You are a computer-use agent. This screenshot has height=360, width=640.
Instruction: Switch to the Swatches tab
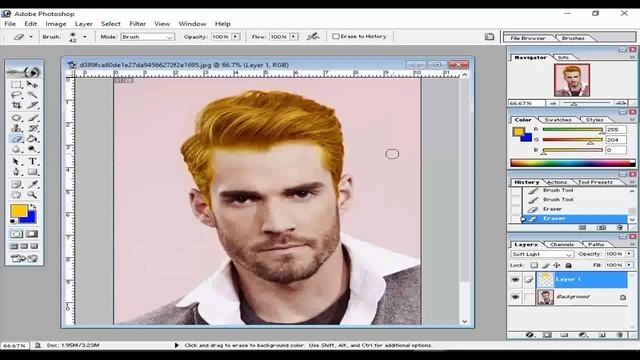click(x=558, y=120)
